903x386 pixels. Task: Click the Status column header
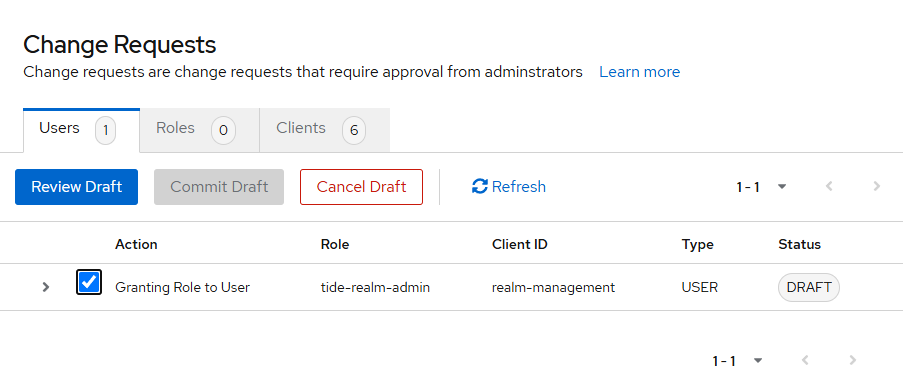tap(799, 244)
